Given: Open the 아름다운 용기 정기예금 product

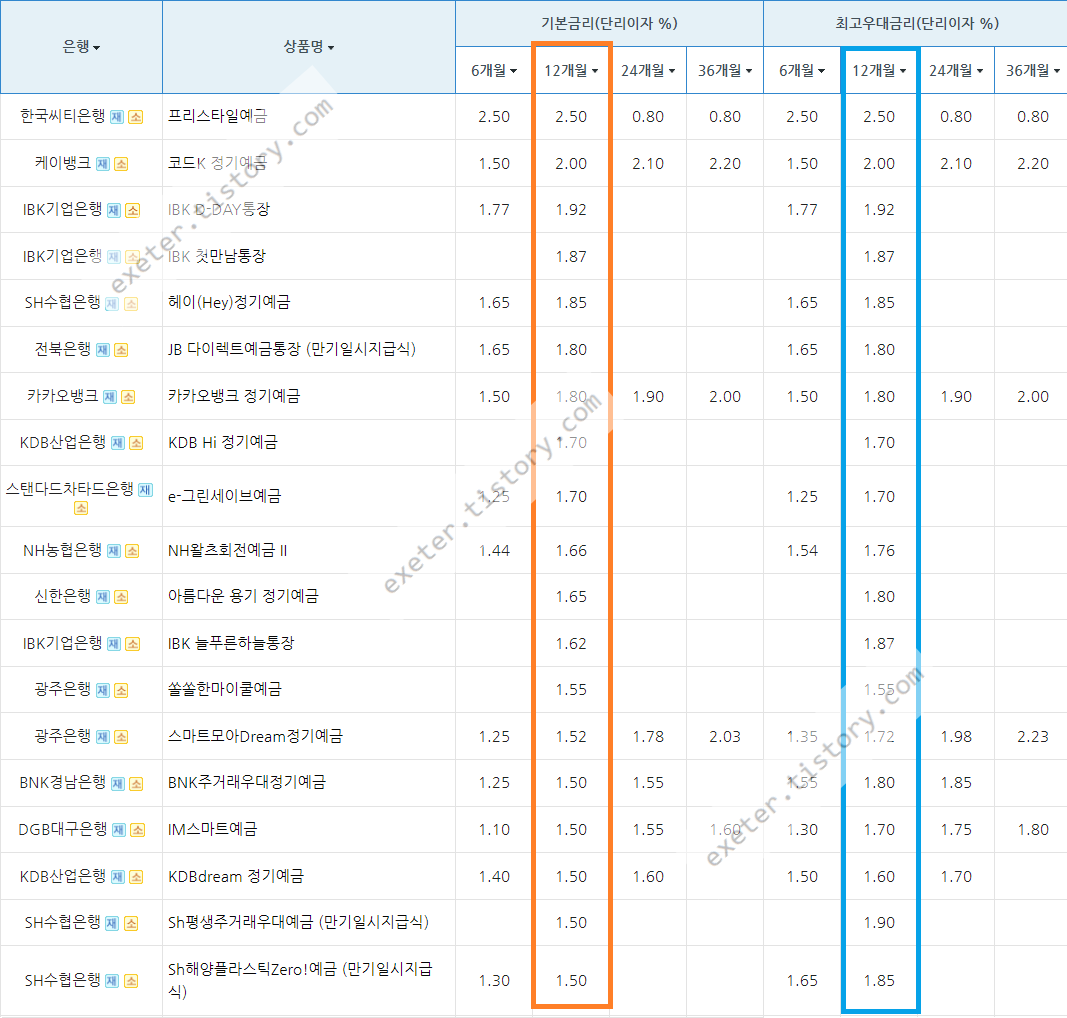Looking at the screenshot, I should [x=244, y=596].
